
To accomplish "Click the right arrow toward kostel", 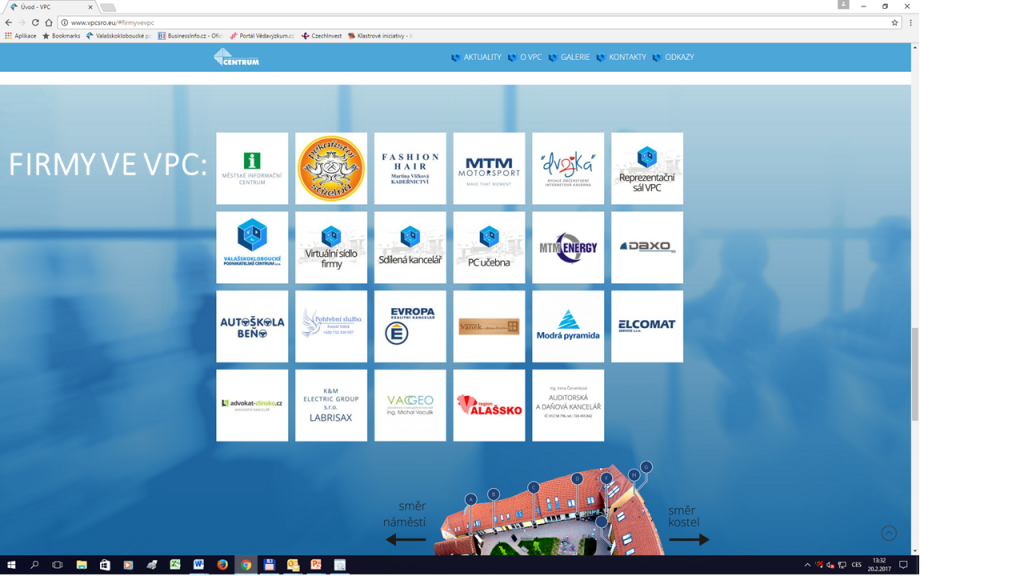I will 689,539.
